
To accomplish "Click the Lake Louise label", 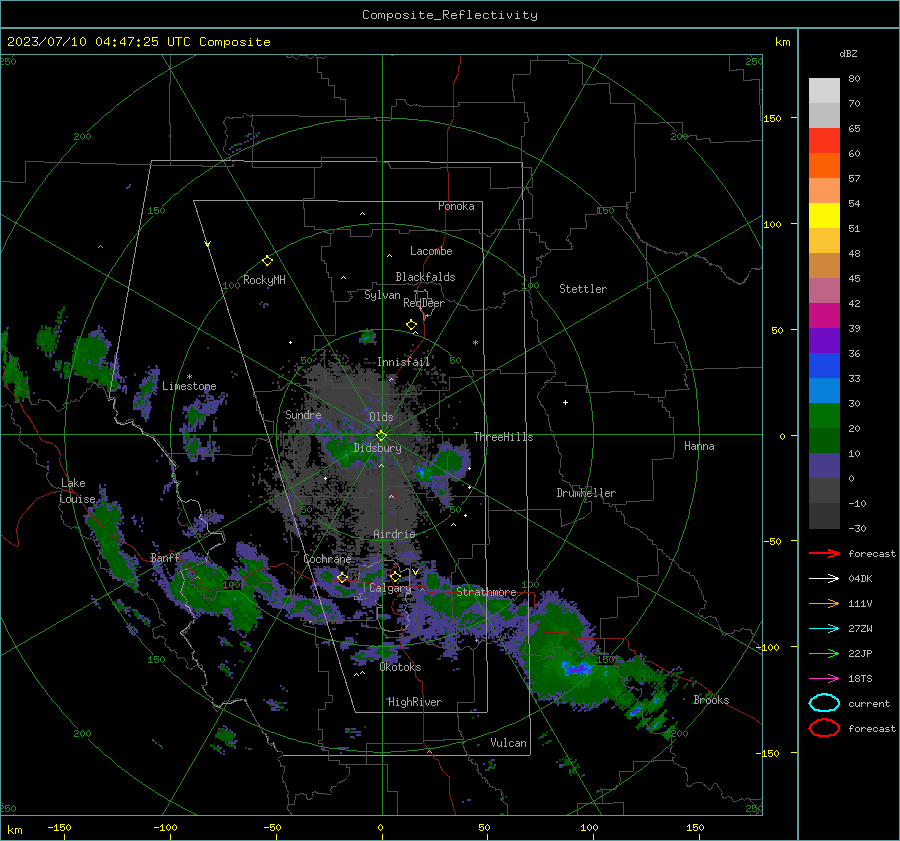I will [x=77, y=491].
